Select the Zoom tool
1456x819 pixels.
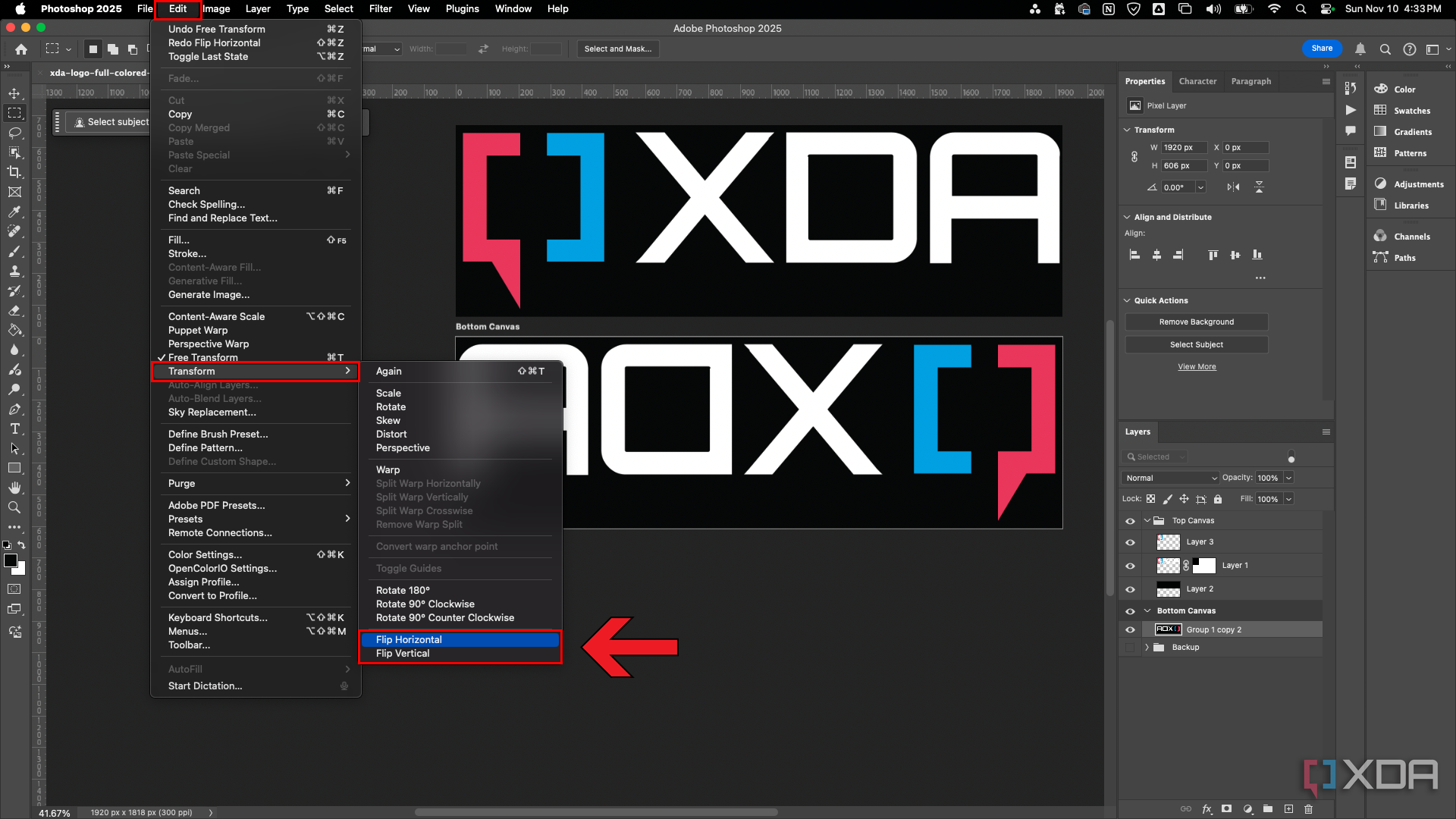[x=14, y=507]
